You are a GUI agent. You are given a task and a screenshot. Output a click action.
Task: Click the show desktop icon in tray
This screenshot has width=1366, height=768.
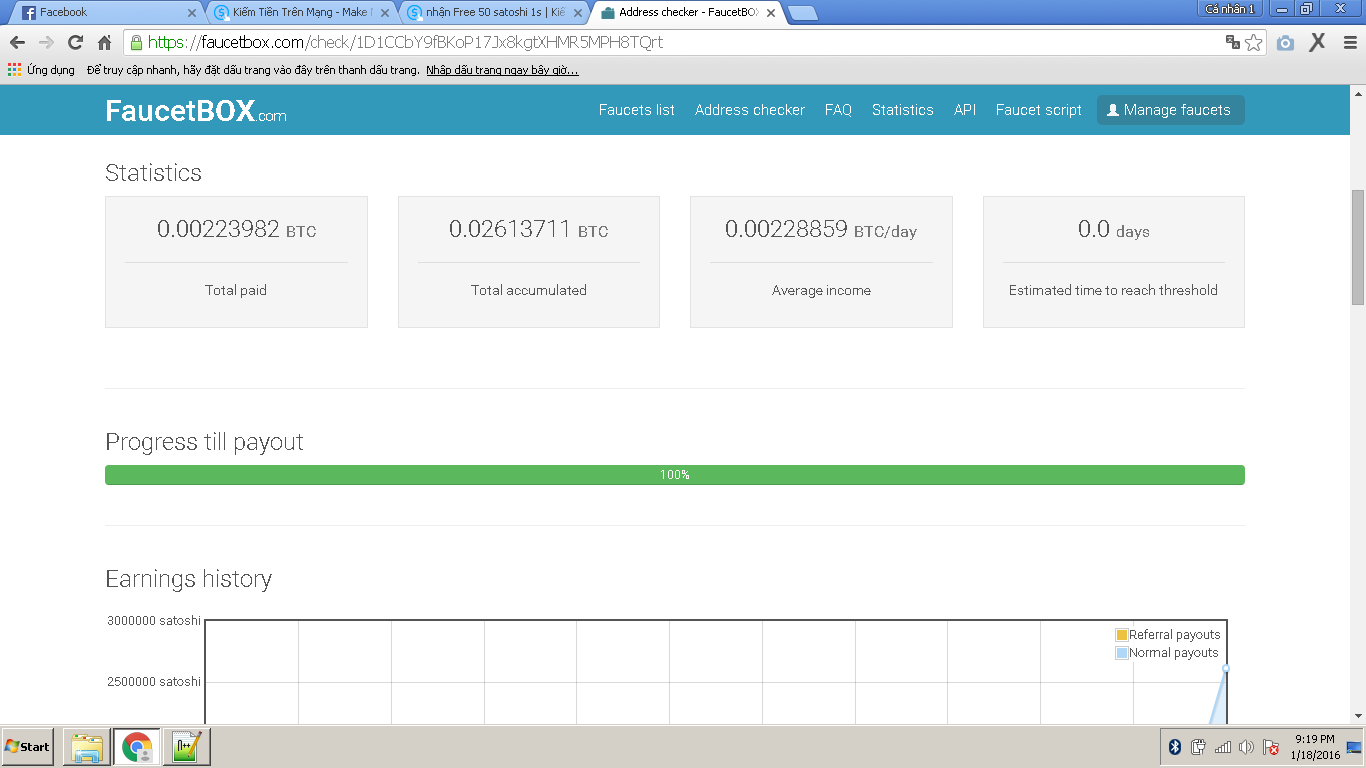click(x=1355, y=747)
